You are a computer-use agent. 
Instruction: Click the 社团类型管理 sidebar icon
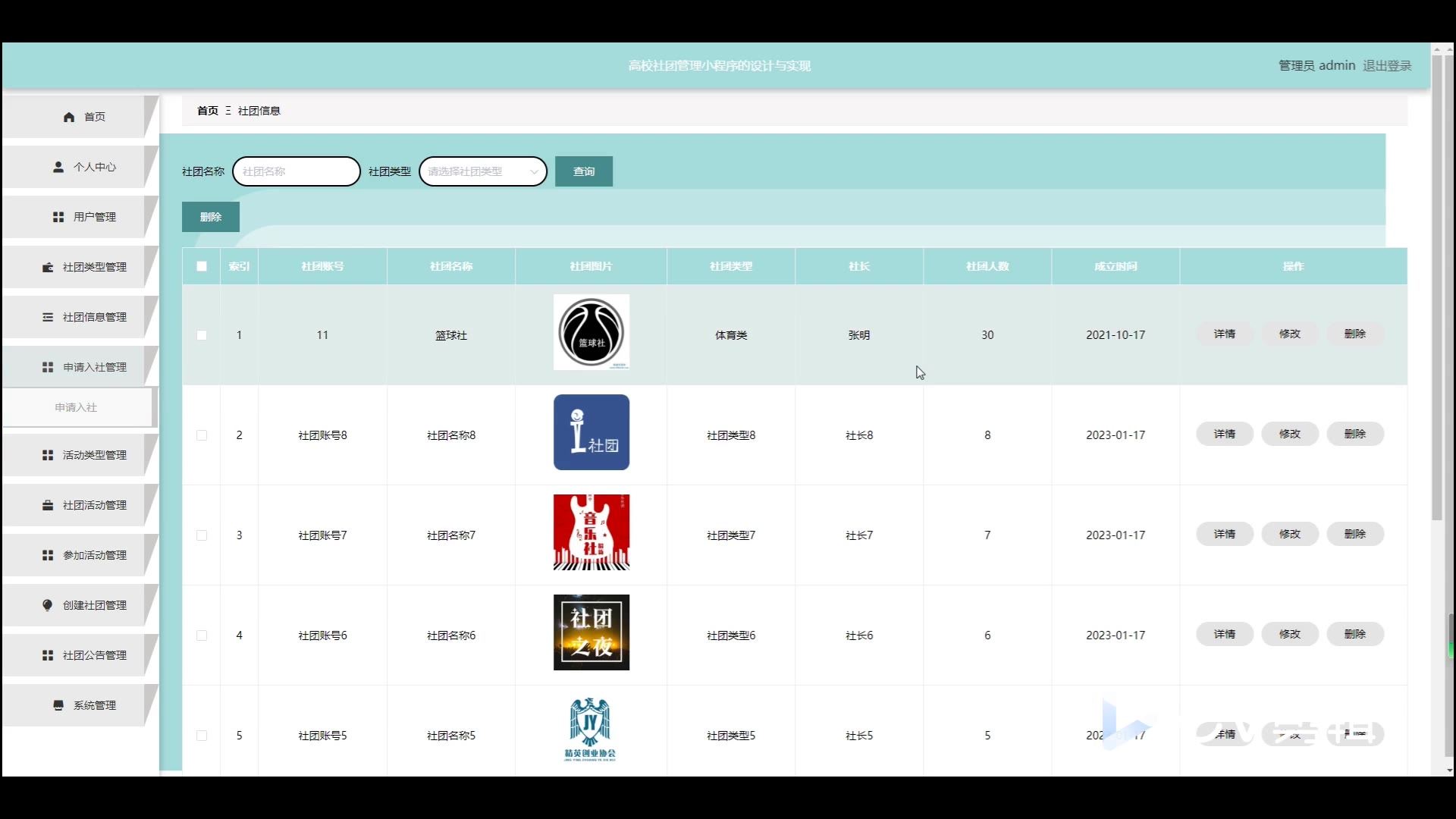pyautogui.click(x=48, y=267)
